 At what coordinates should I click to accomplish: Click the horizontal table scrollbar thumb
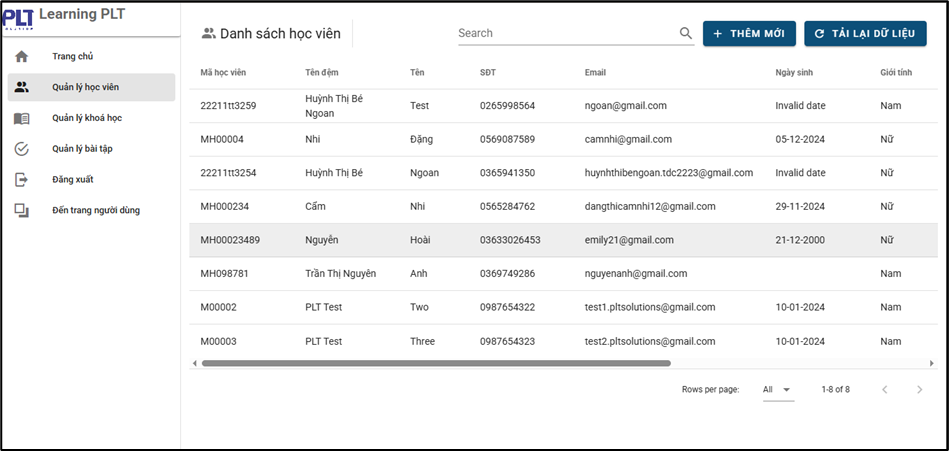pyautogui.click(x=436, y=363)
